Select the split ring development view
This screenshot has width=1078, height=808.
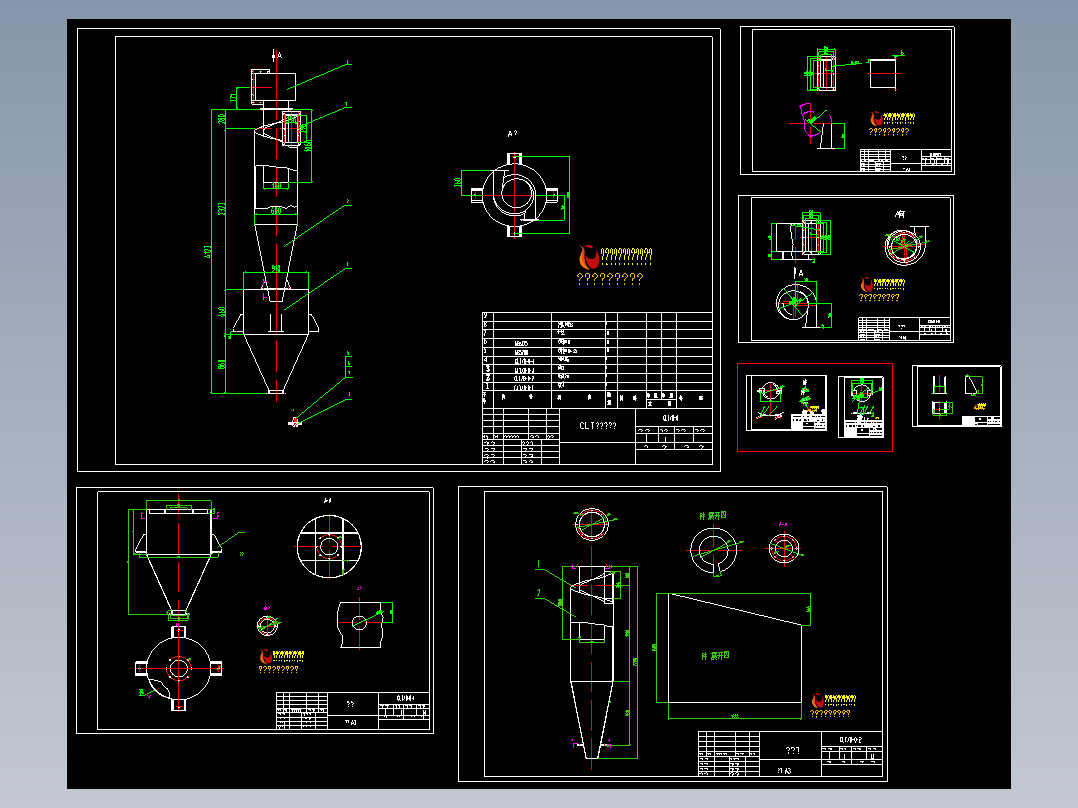(x=714, y=550)
